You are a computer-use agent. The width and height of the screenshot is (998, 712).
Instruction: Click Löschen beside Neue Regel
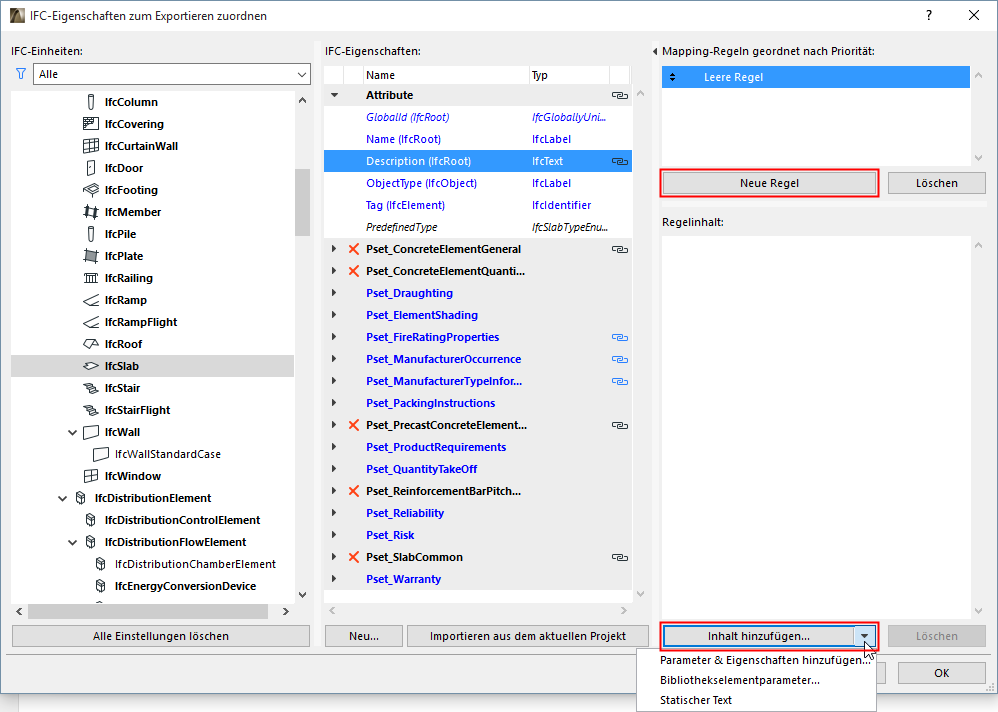point(936,183)
